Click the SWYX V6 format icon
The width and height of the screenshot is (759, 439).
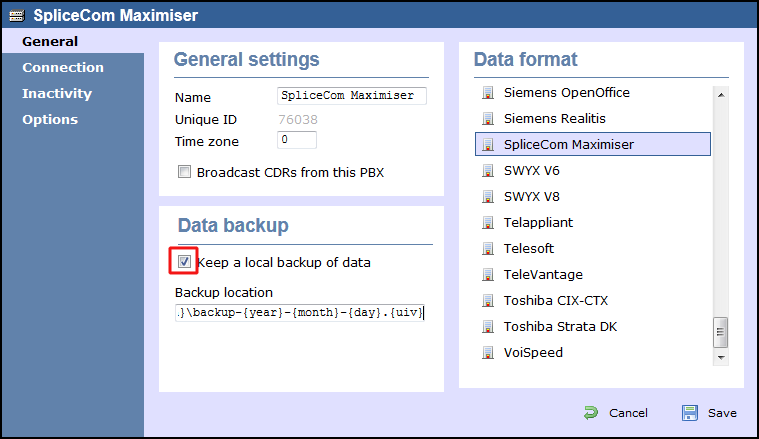pyautogui.click(x=488, y=171)
